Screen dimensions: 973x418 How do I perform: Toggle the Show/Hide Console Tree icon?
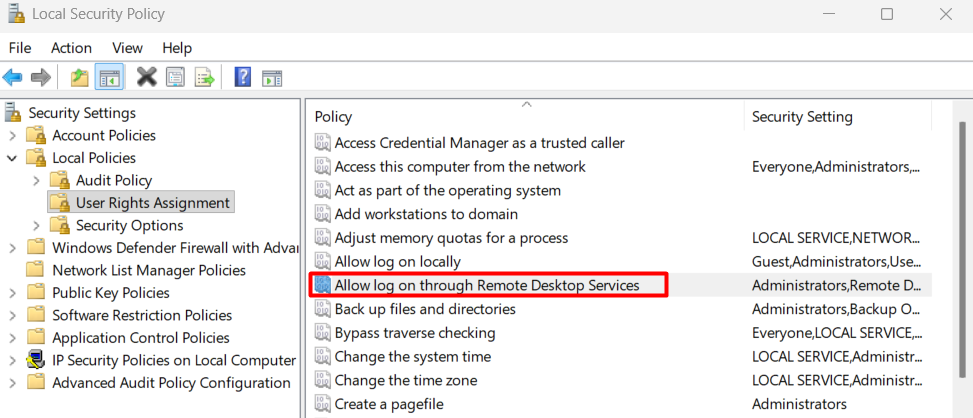point(109,78)
